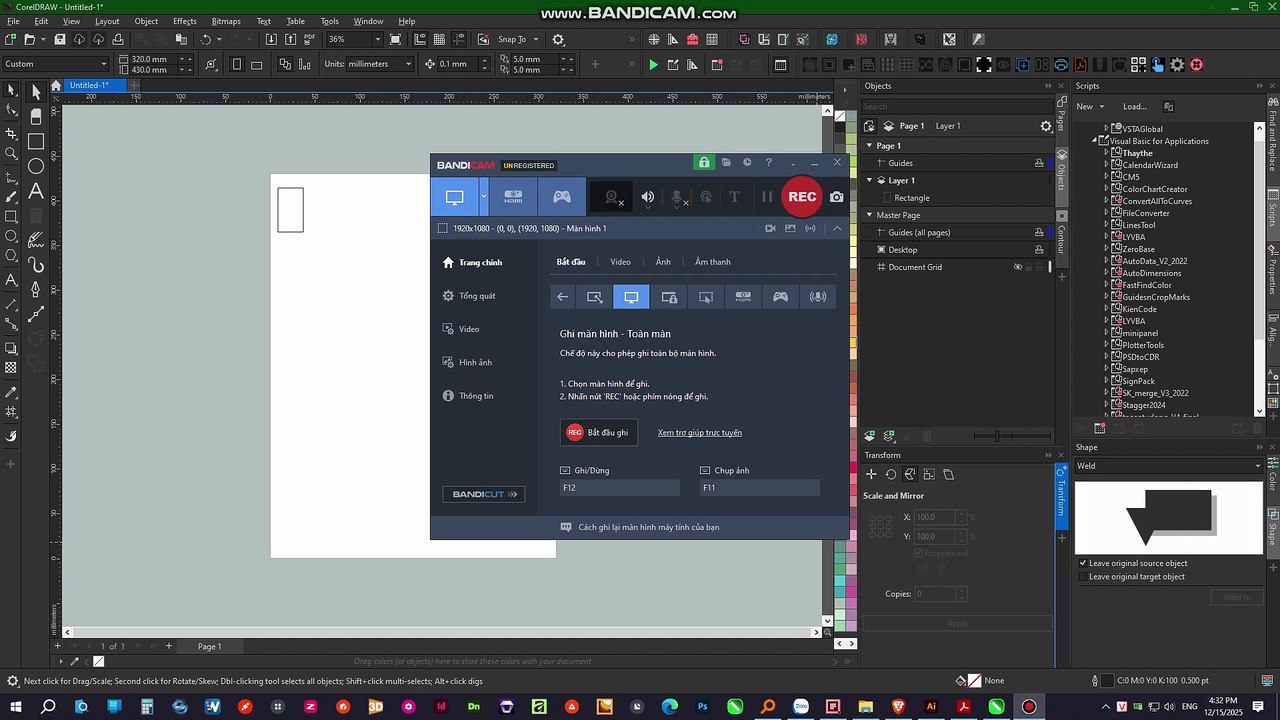
Task: Collapse the Page 1 tree node in Objects
Action: point(870,146)
